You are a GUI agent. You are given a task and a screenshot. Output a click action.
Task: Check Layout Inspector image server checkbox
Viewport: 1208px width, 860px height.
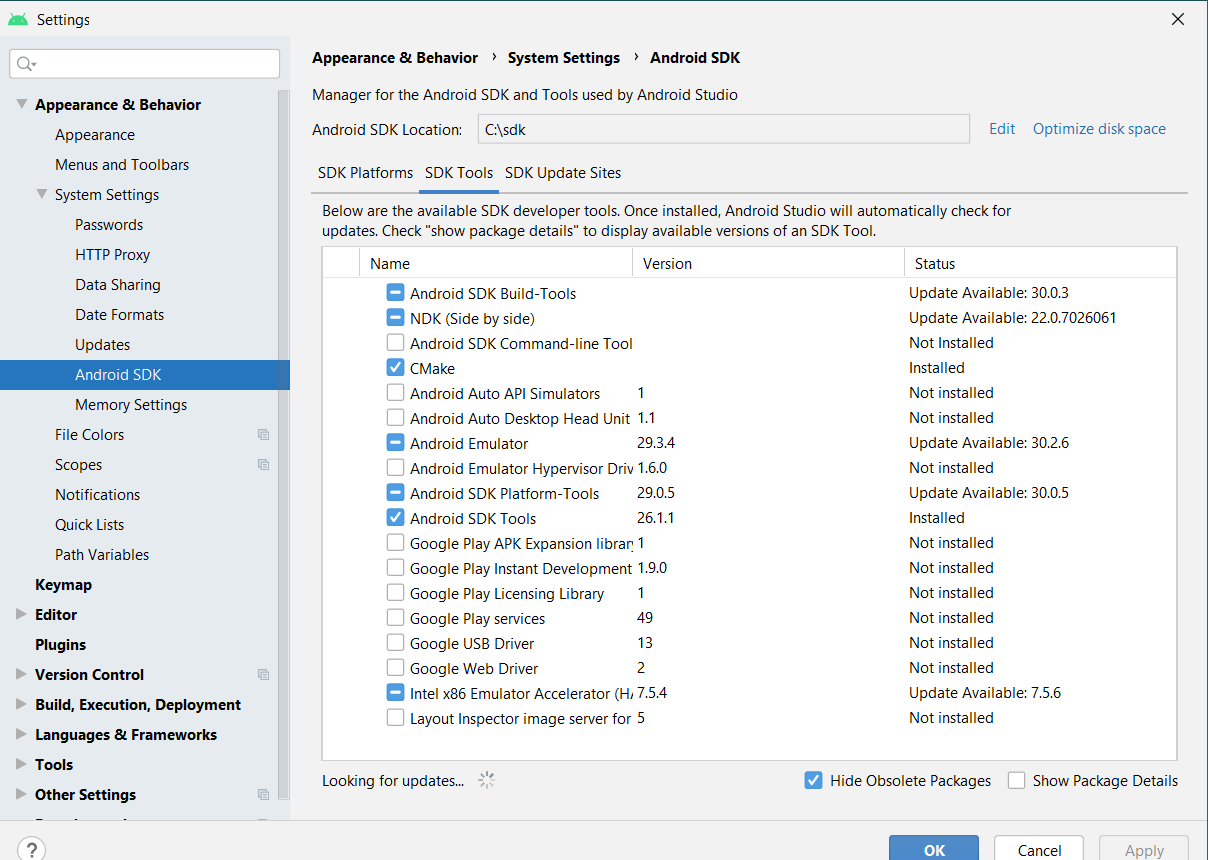point(395,718)
